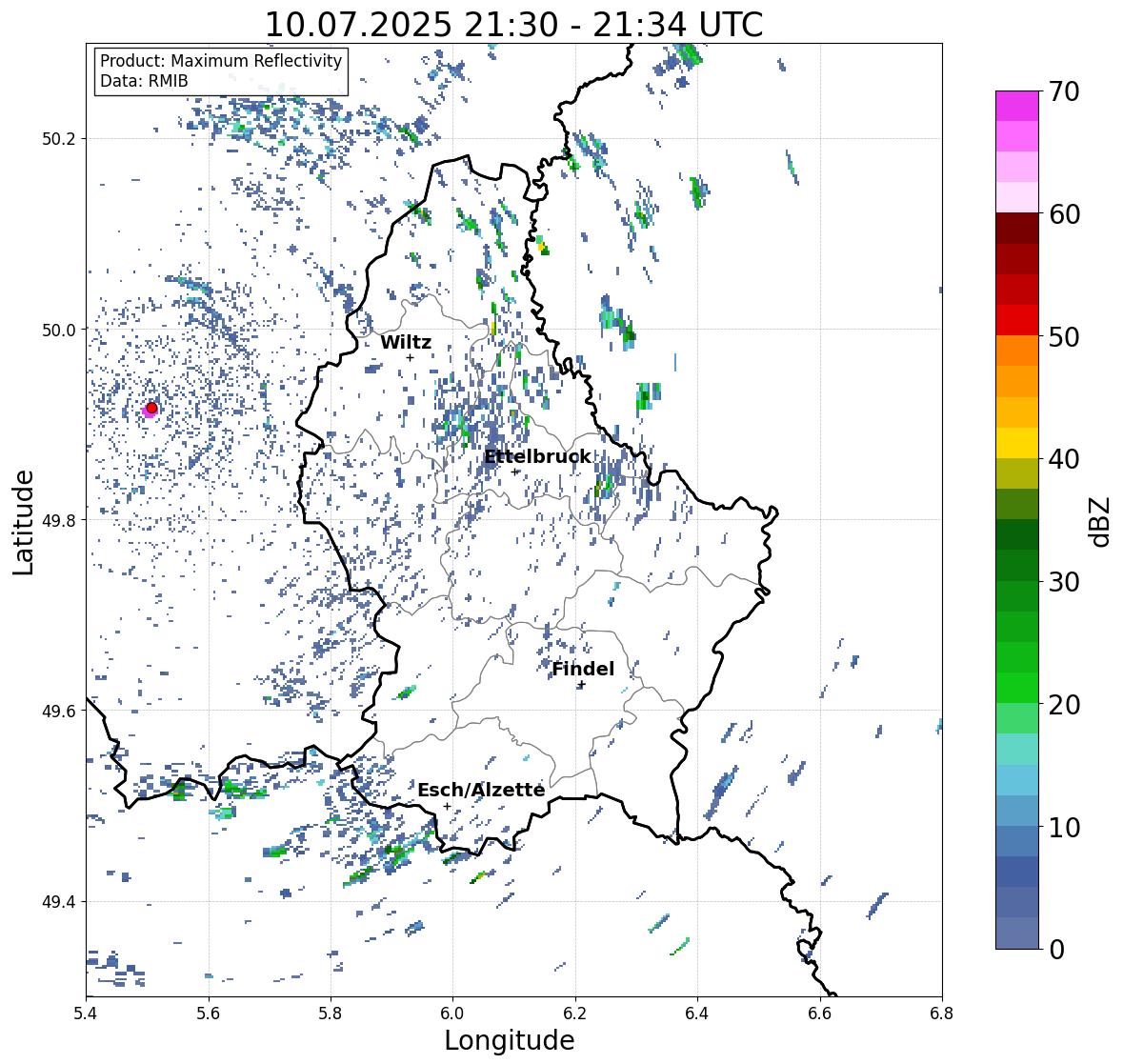Click the colorbar tick label 60
The height and width of the screenshot is (1064, 1123).
coord(1064,214)
